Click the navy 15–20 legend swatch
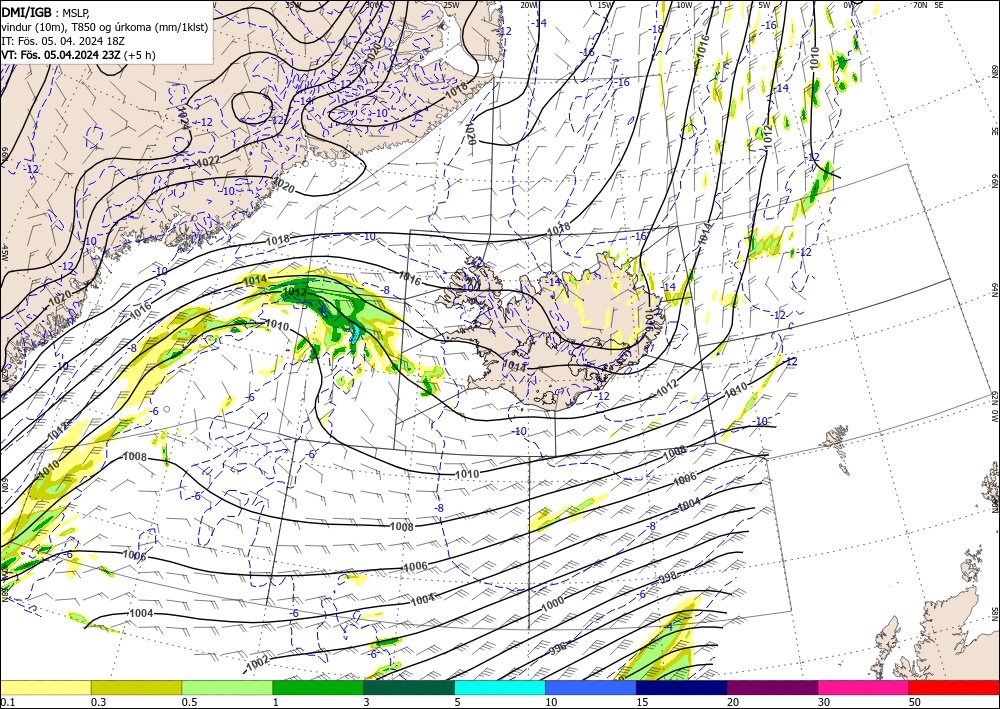 pos(681,687)
